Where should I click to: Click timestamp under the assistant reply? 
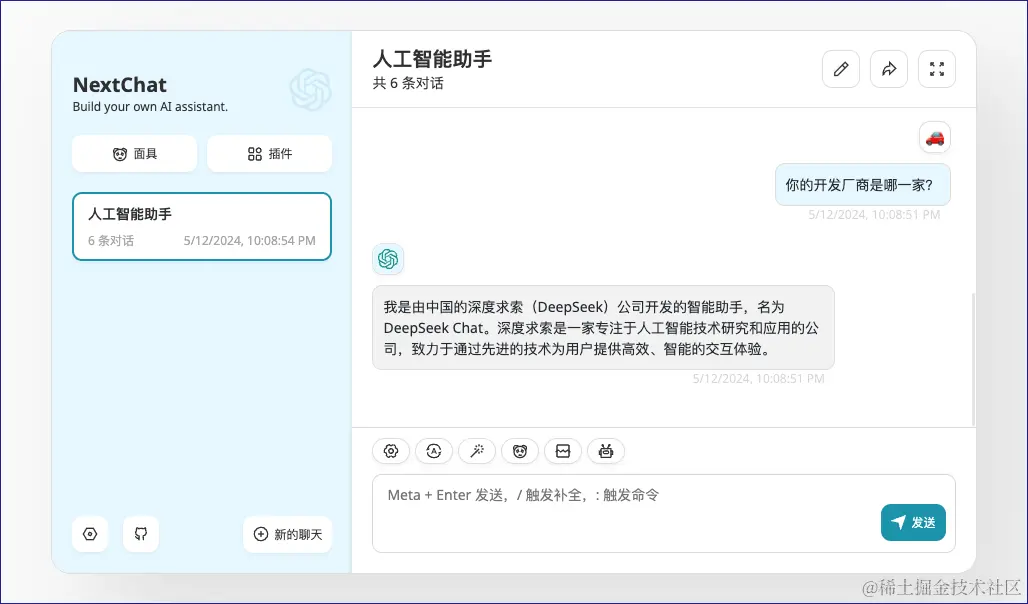coord(759,378)
